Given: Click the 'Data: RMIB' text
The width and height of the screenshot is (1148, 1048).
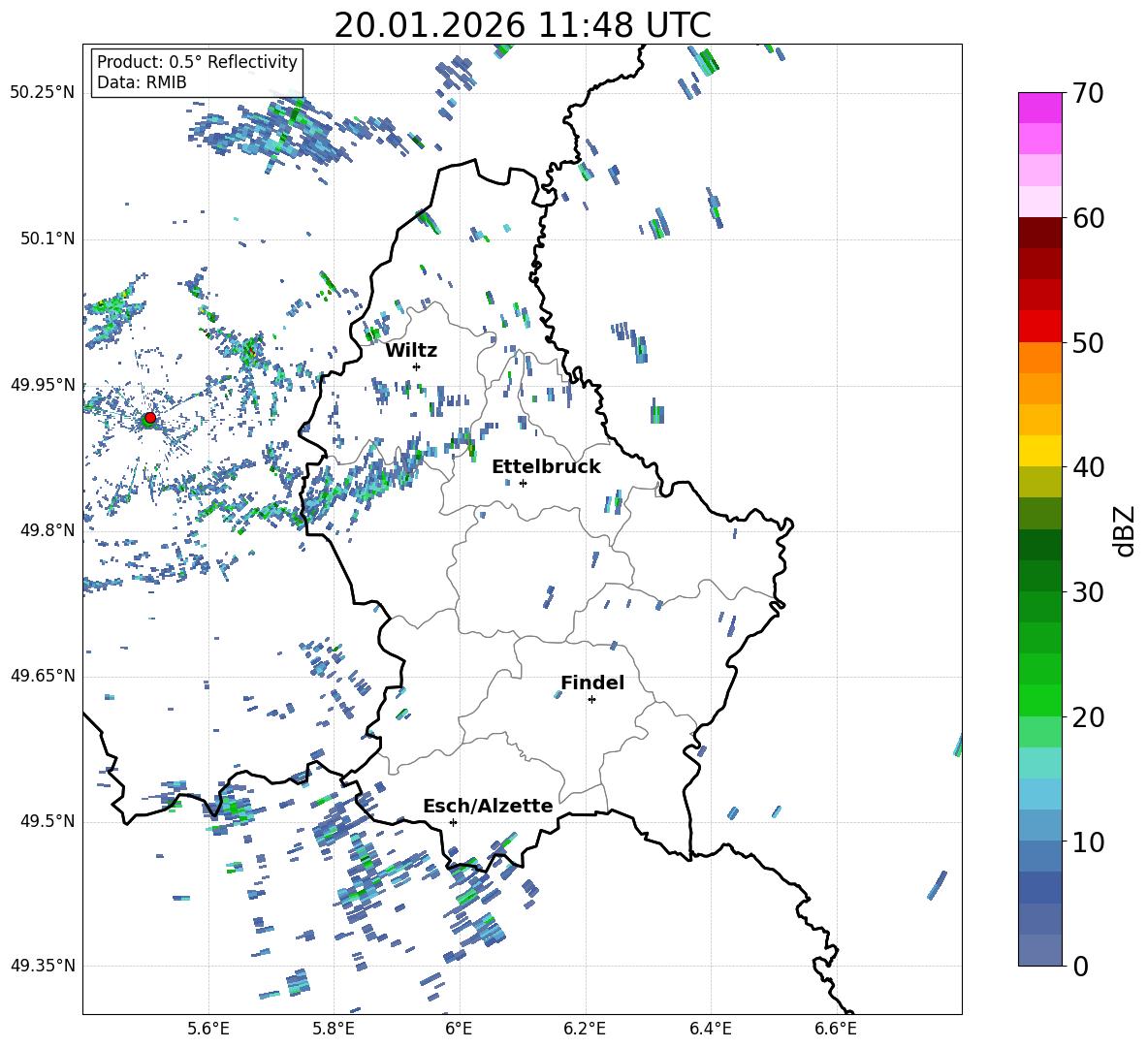Looking at the screenshot, I should pos(142,82).
